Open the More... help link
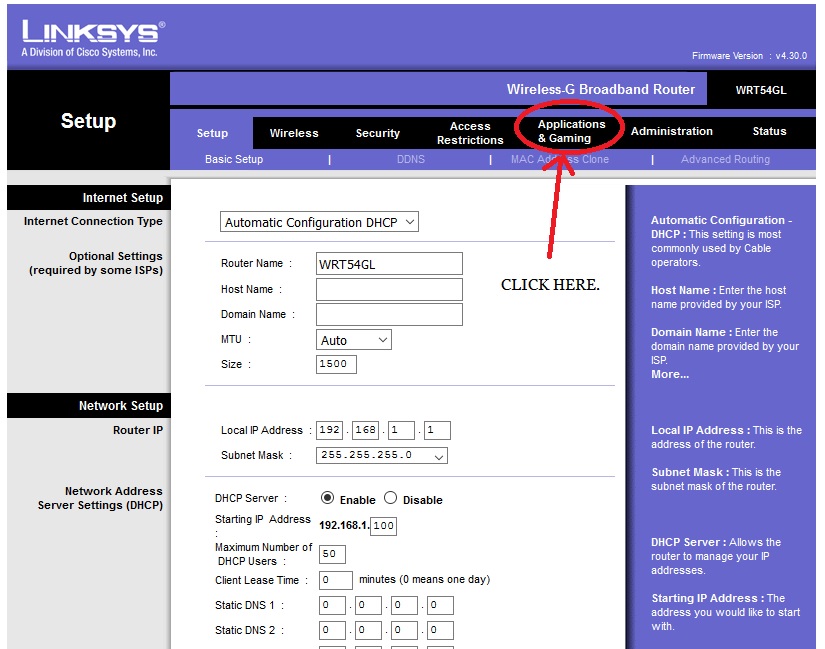 point(670,374)
